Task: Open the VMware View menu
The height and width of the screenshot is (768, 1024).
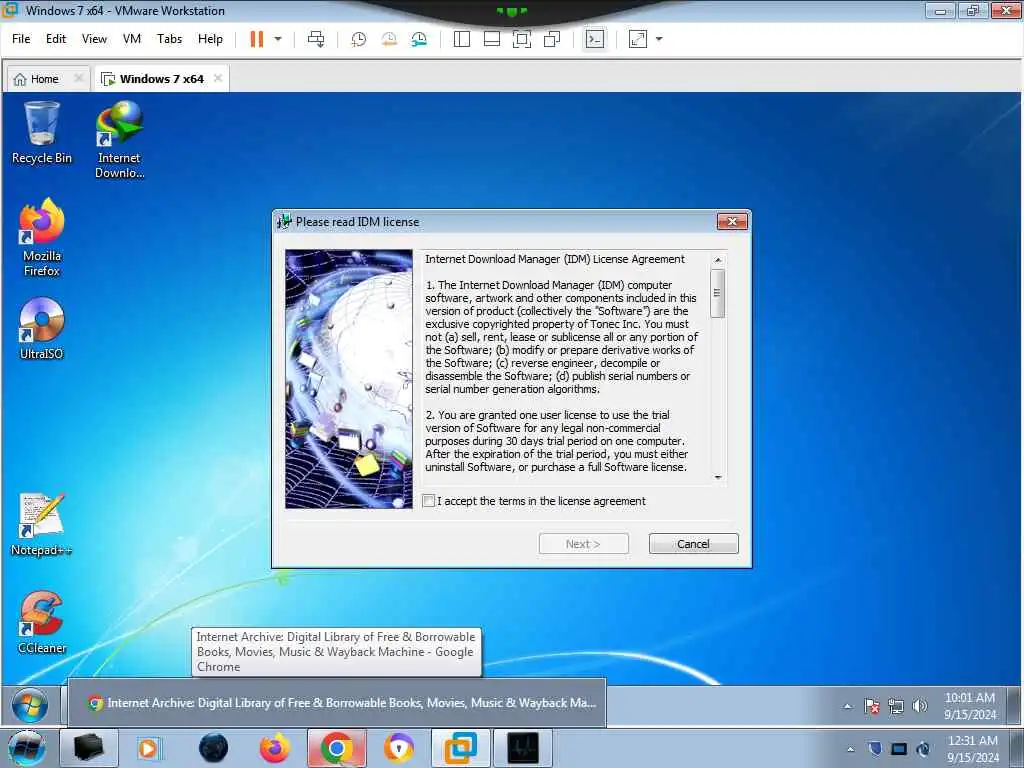Action: tap(94, 39)
